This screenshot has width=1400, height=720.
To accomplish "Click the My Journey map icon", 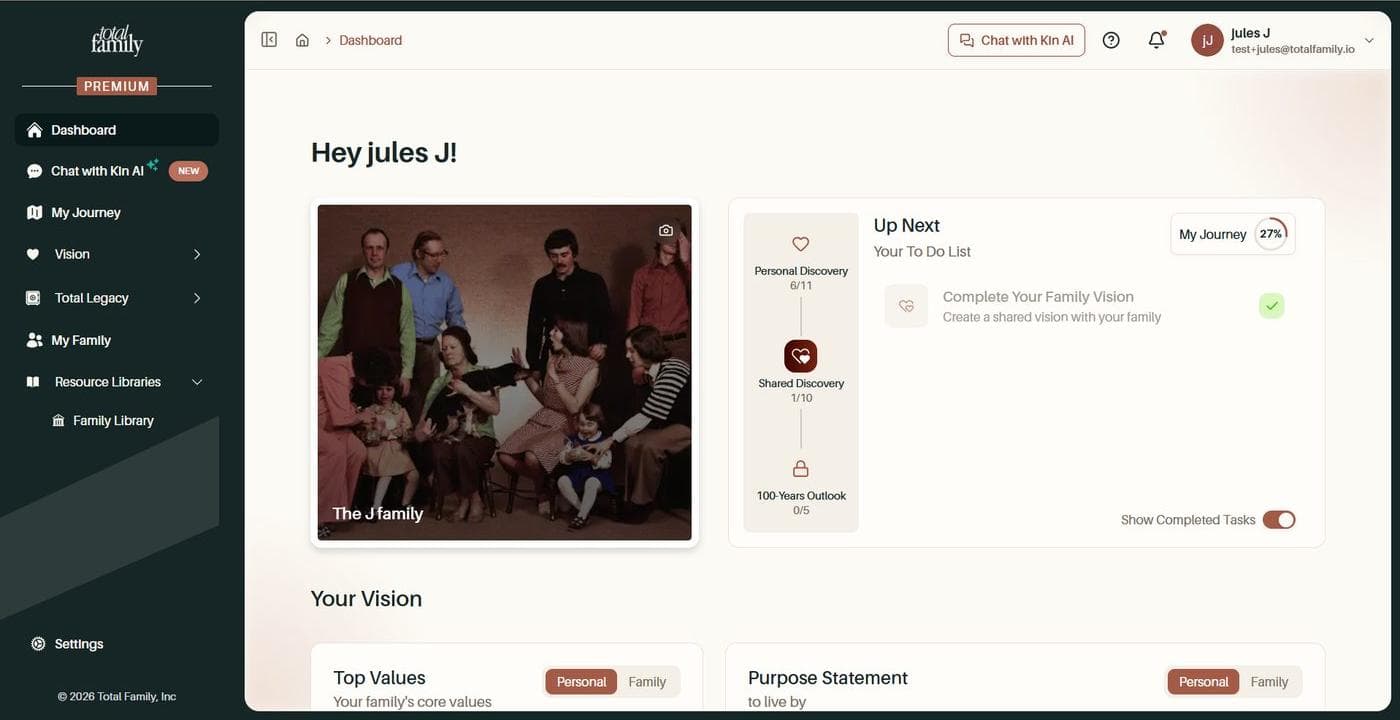I will (35, 212).
